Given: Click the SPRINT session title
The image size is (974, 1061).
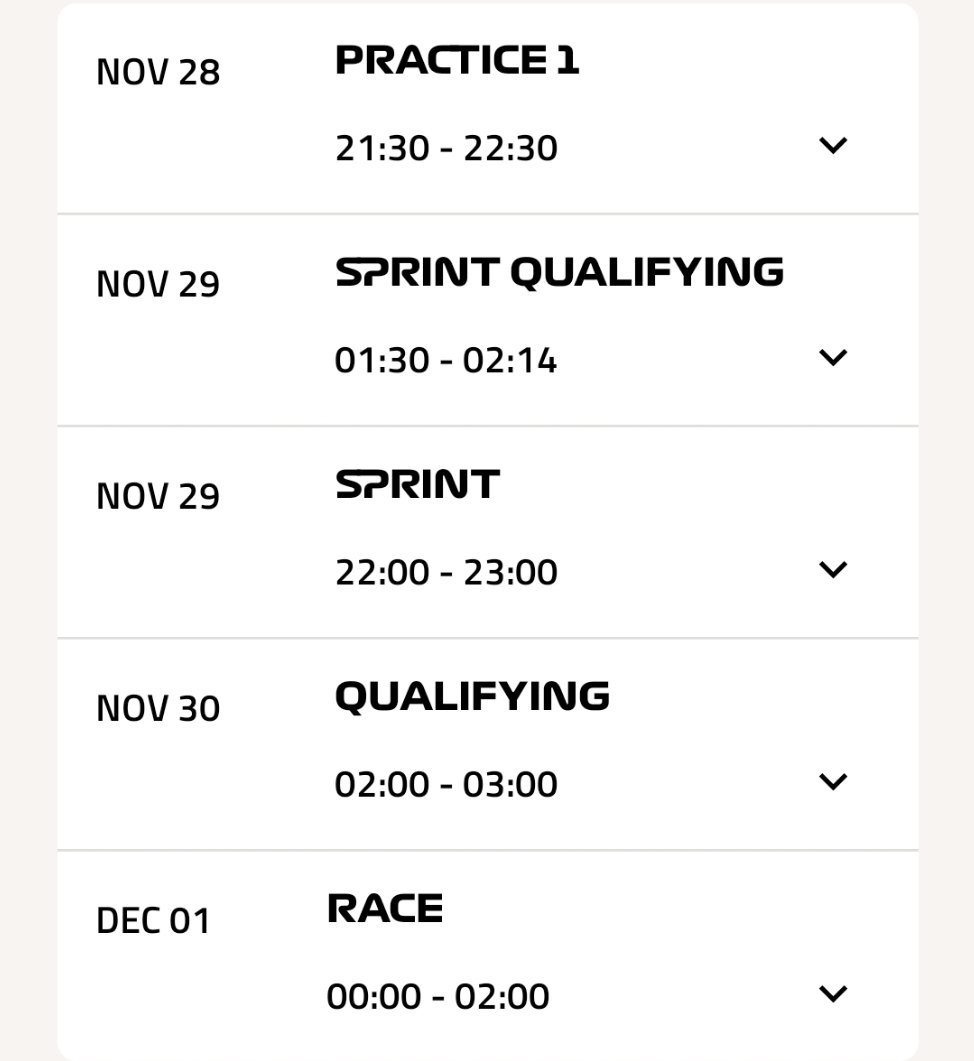Looking at the screenshot, I should tap(417, 485).
